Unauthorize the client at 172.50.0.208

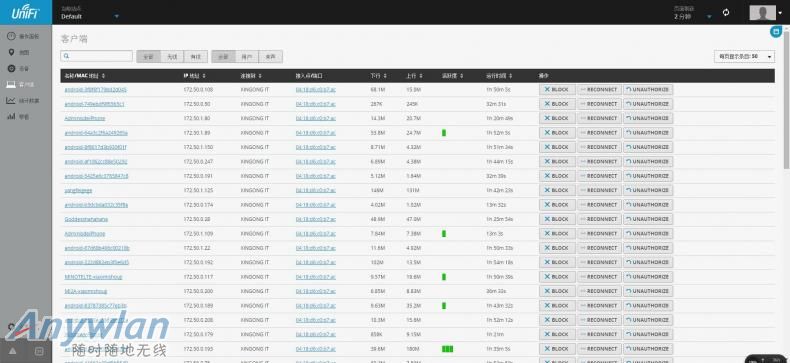(648, 320)
